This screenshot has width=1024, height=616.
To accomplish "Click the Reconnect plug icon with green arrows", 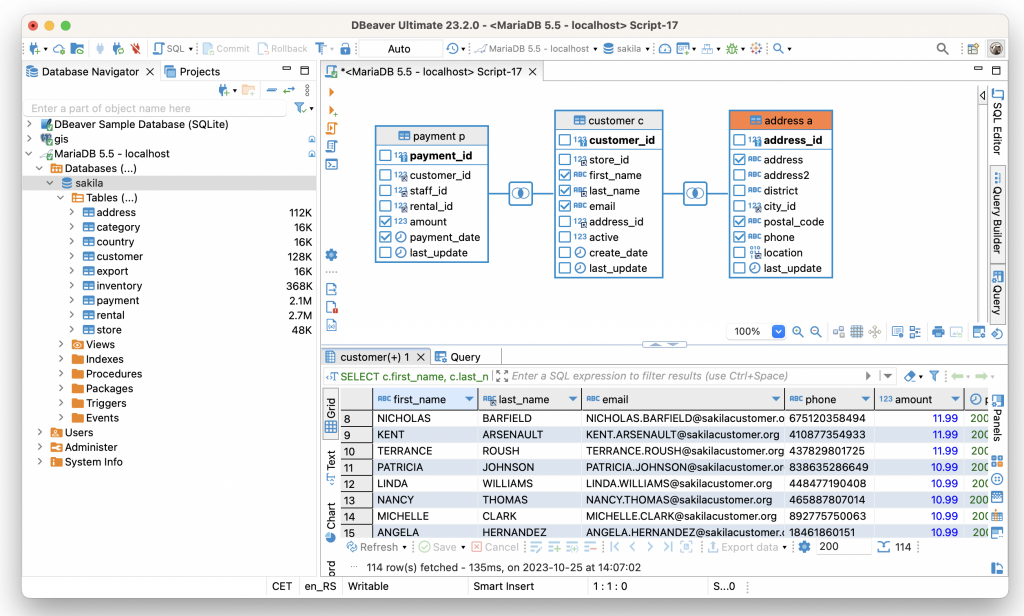I will (118, 48).
